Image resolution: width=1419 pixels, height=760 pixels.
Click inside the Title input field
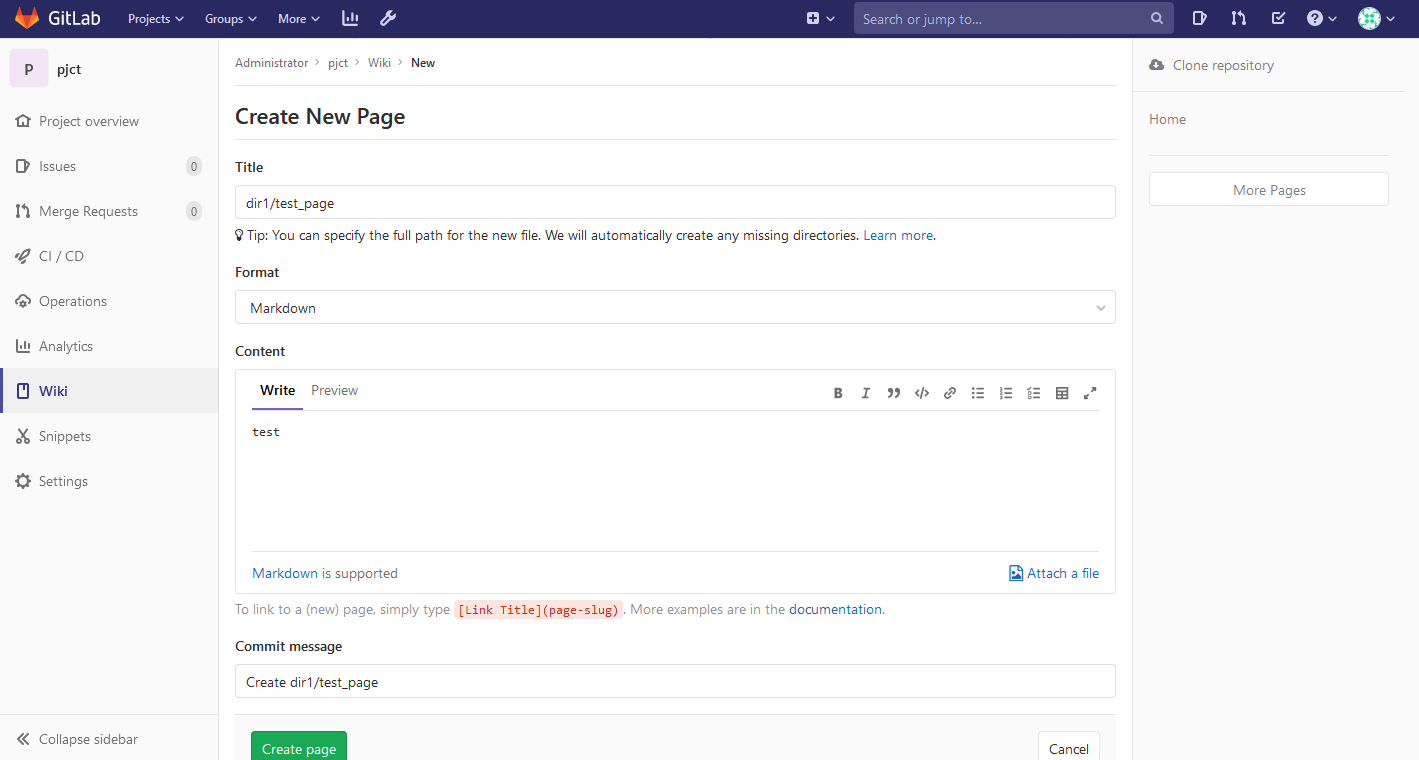point(675,202)
